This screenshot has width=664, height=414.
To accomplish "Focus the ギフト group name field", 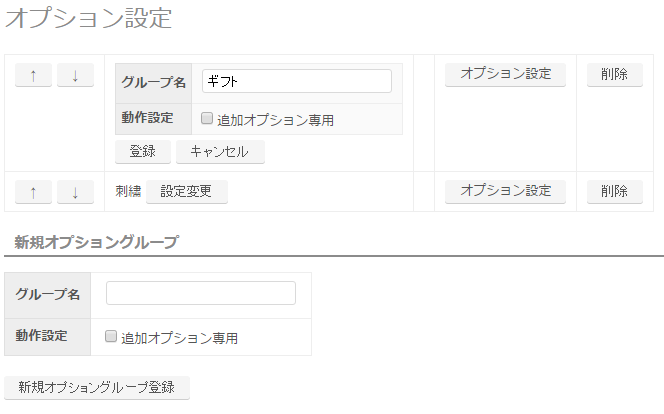I will click(297, 81).
